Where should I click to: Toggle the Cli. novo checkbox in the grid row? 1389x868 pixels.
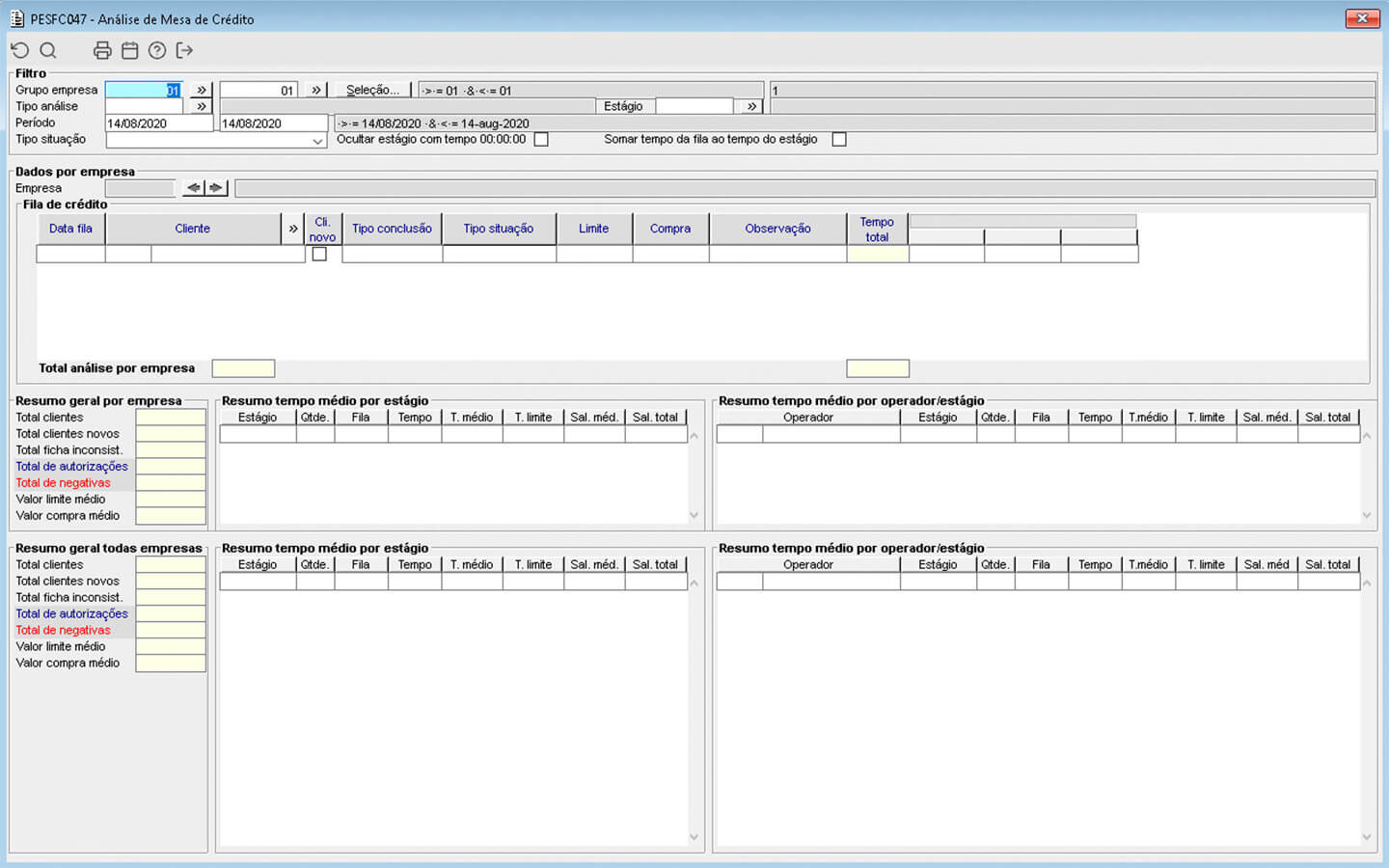pyautogui.click(x=319, y=255)
